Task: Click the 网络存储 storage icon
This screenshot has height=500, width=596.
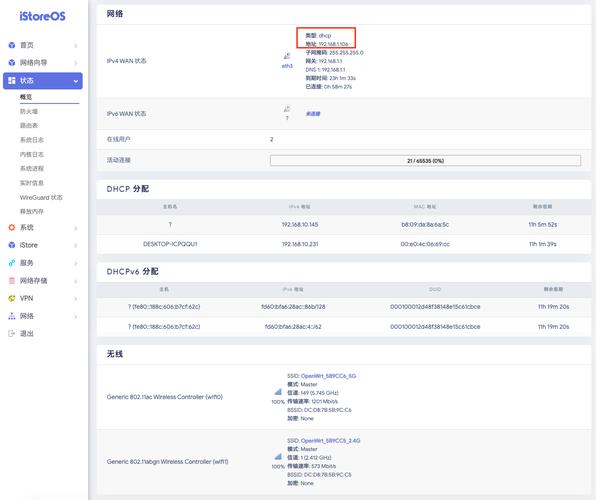Action: click(12, 281)
